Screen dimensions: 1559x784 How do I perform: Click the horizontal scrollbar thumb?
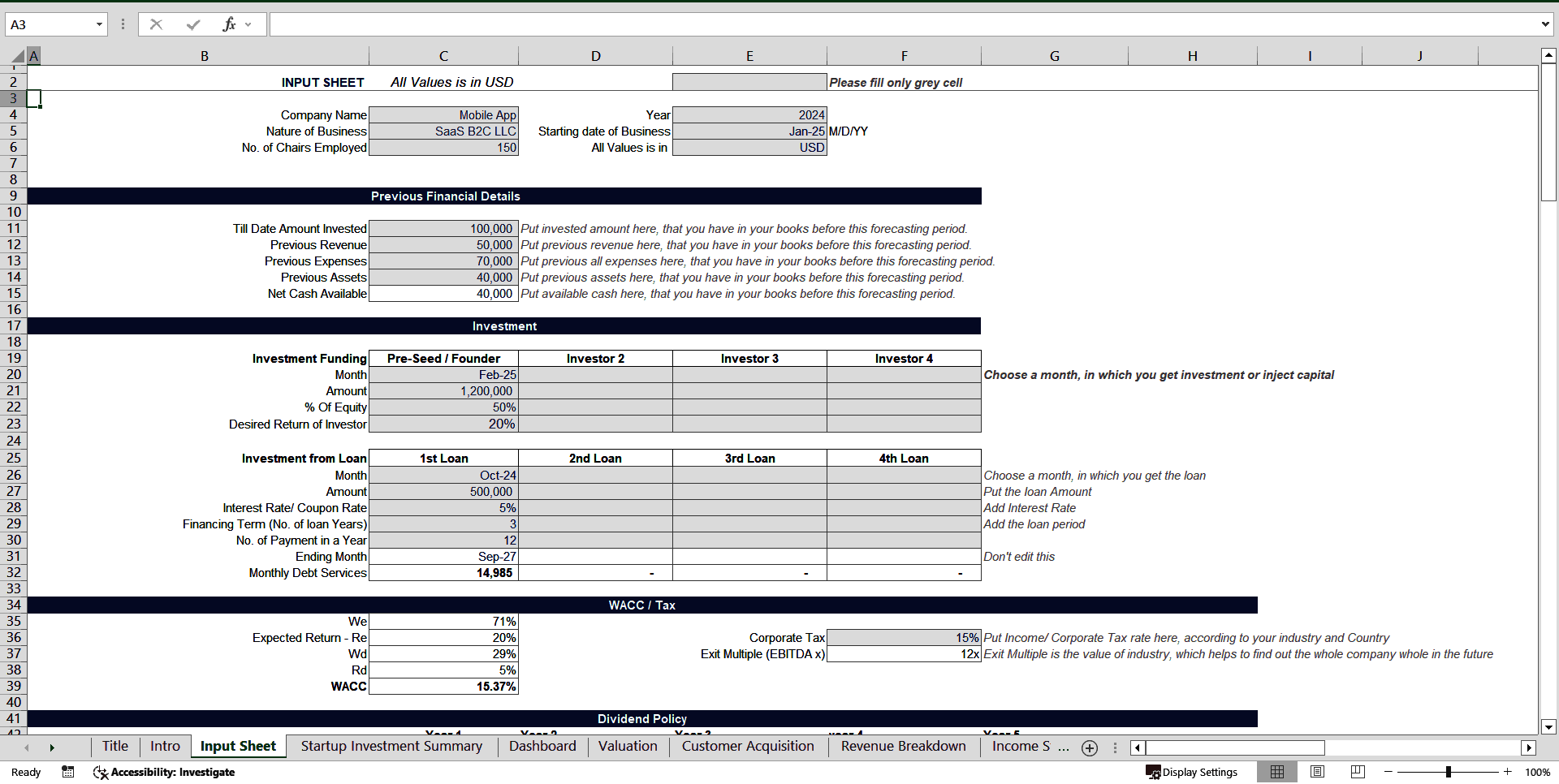(x=1235, y=747)
